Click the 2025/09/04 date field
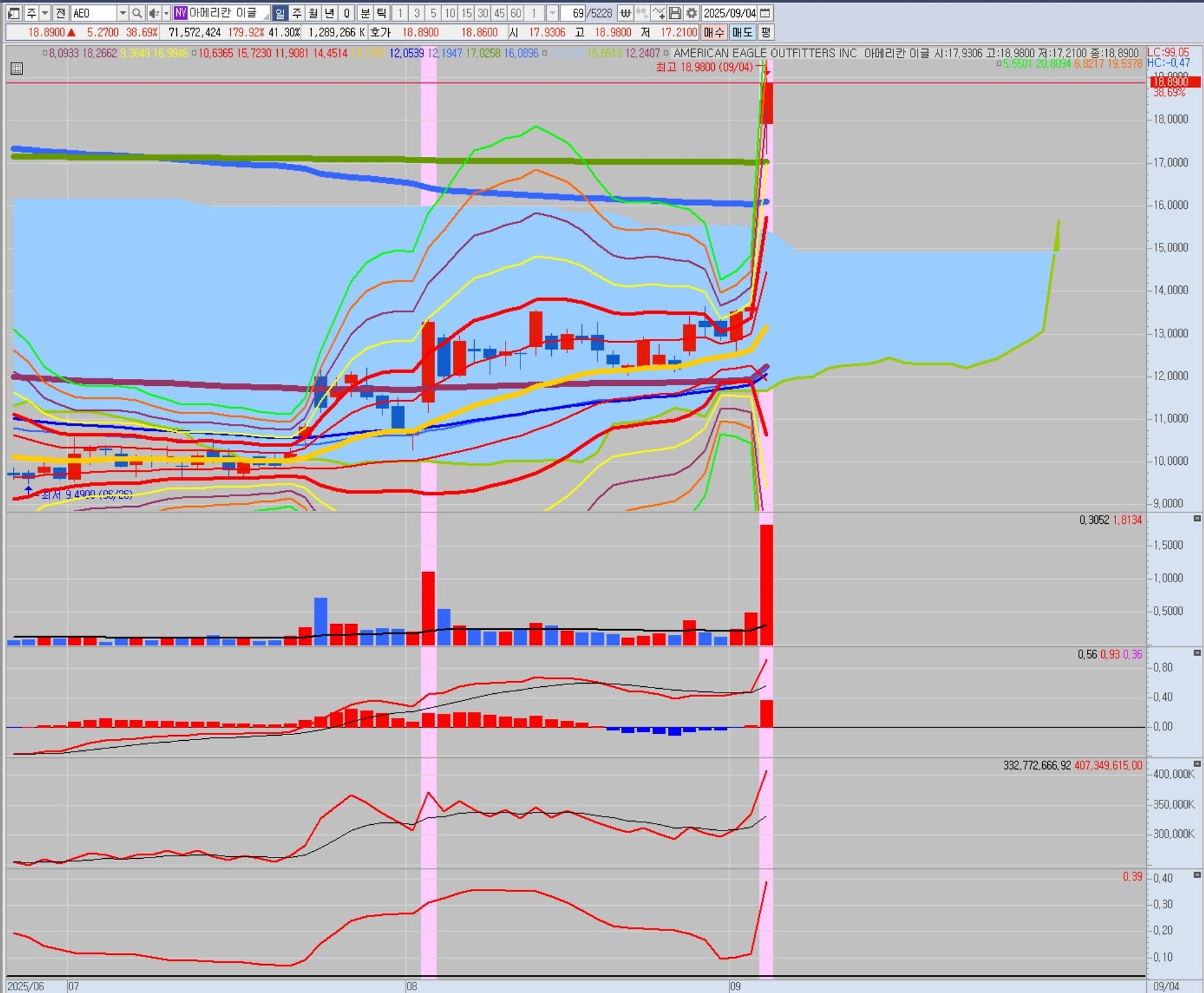 729,13
